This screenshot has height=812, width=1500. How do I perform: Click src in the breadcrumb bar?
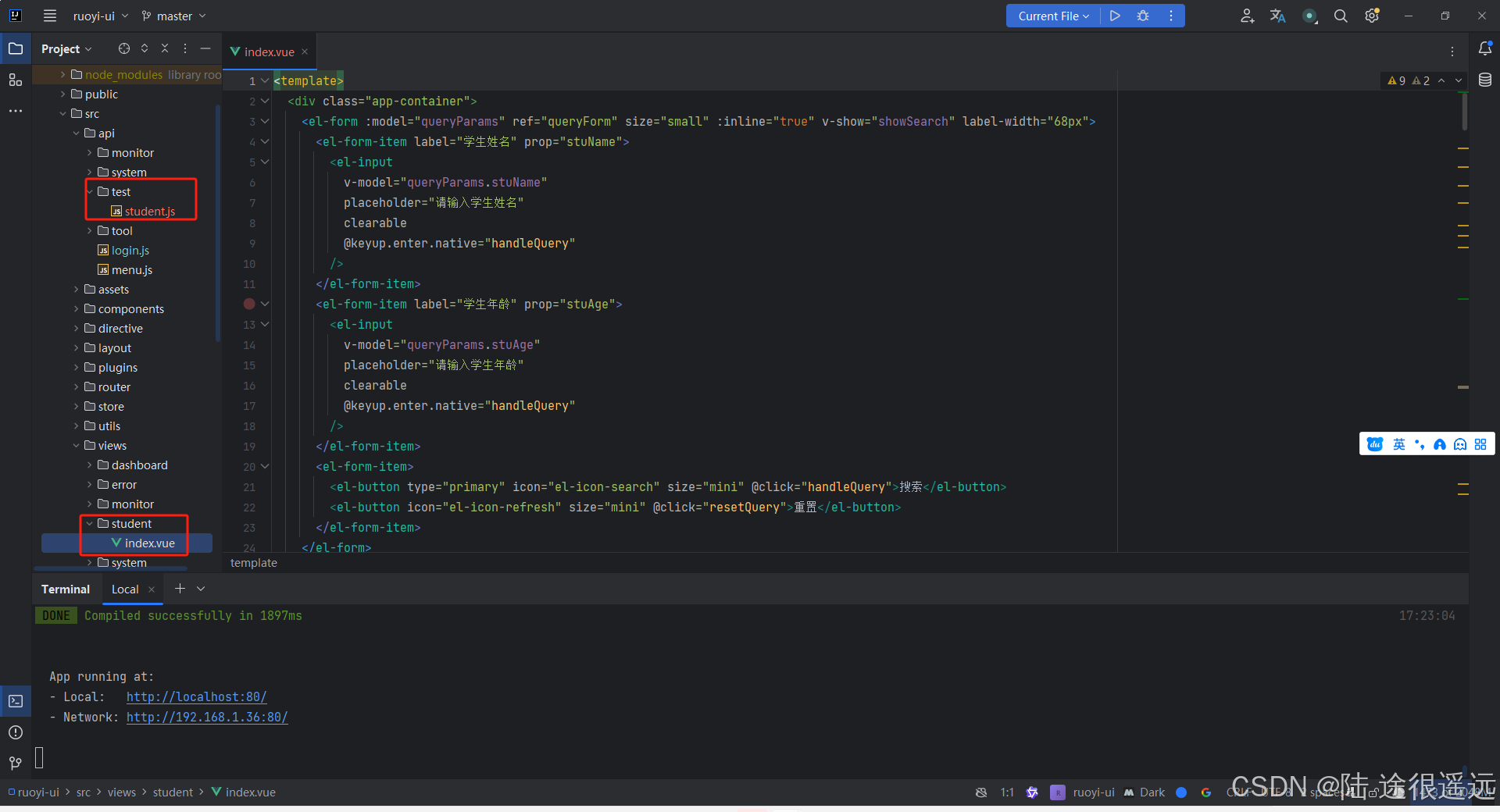pos(84,792)
